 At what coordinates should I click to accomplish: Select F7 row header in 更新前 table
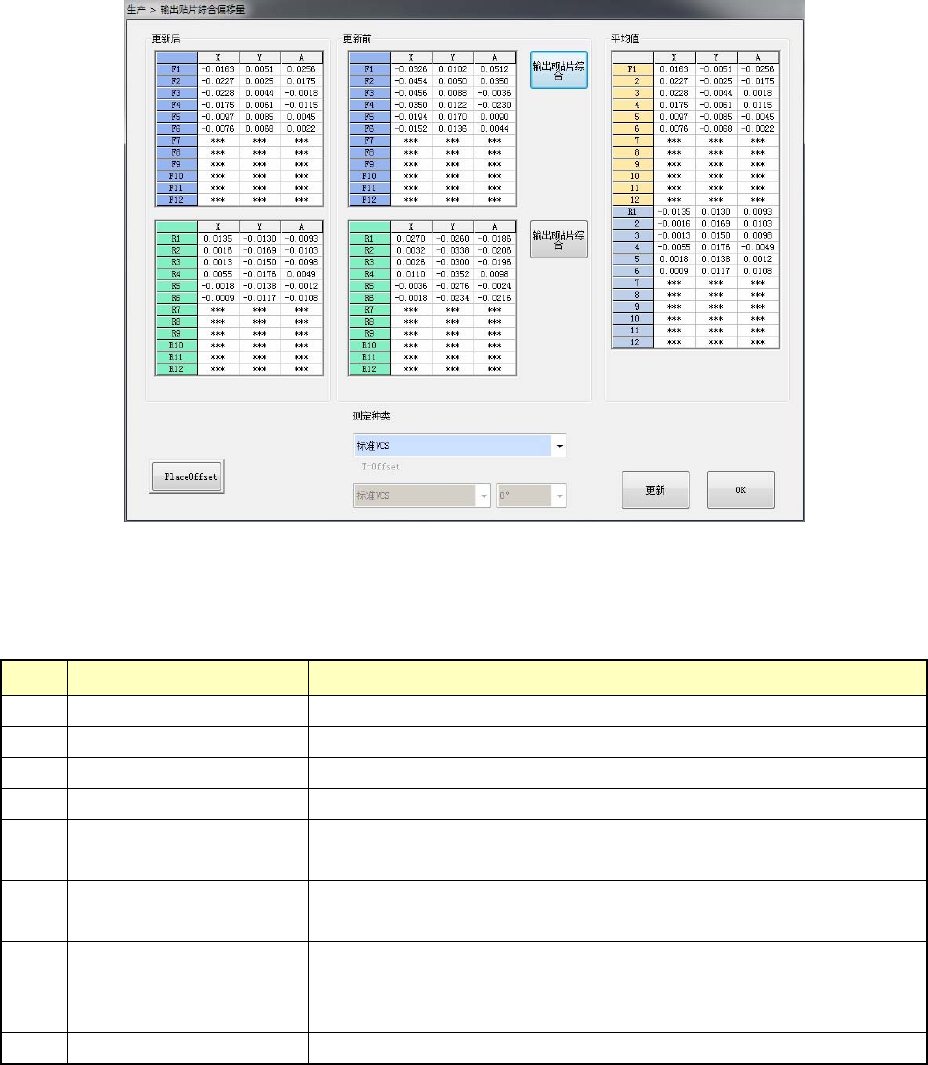coord(370,141)
